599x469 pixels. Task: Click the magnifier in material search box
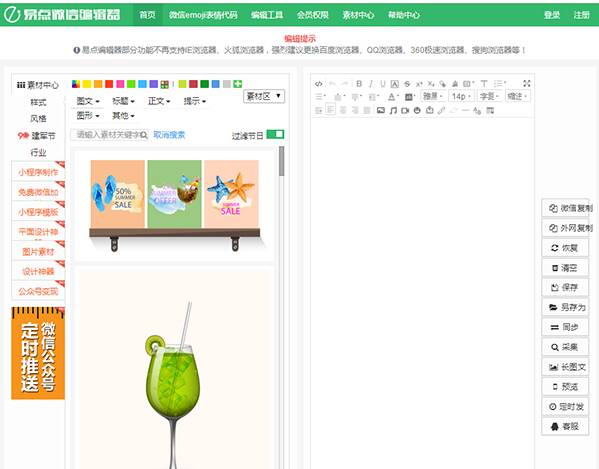[x=144, y=135]
